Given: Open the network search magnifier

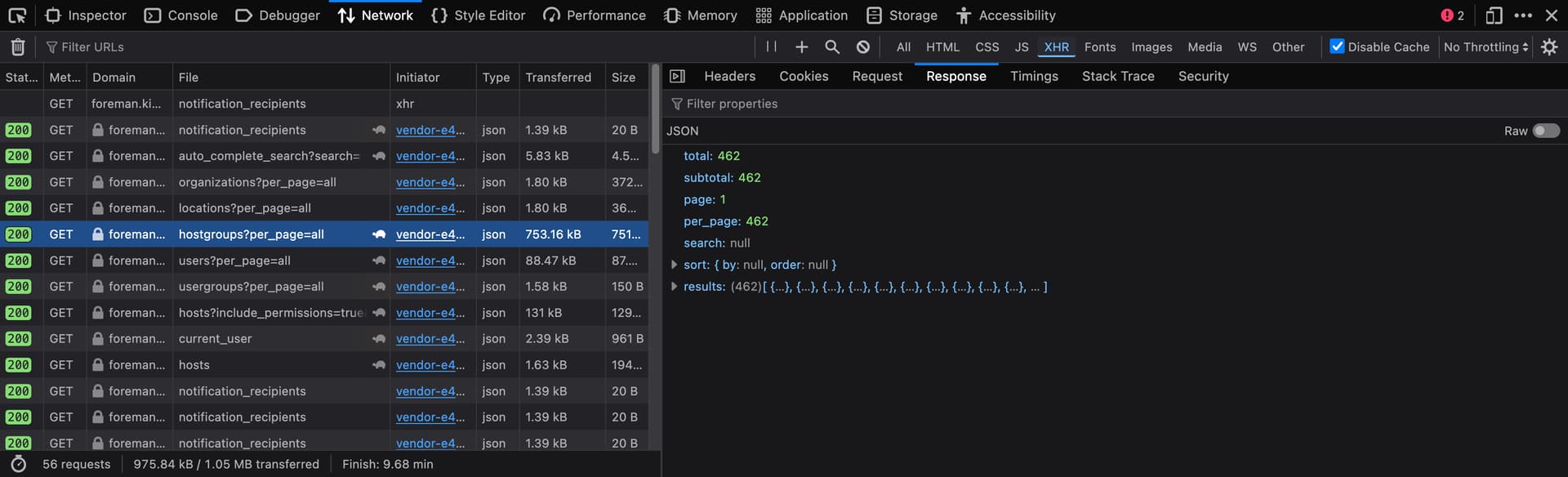Looking at the screenshot, I should point(831,47).
